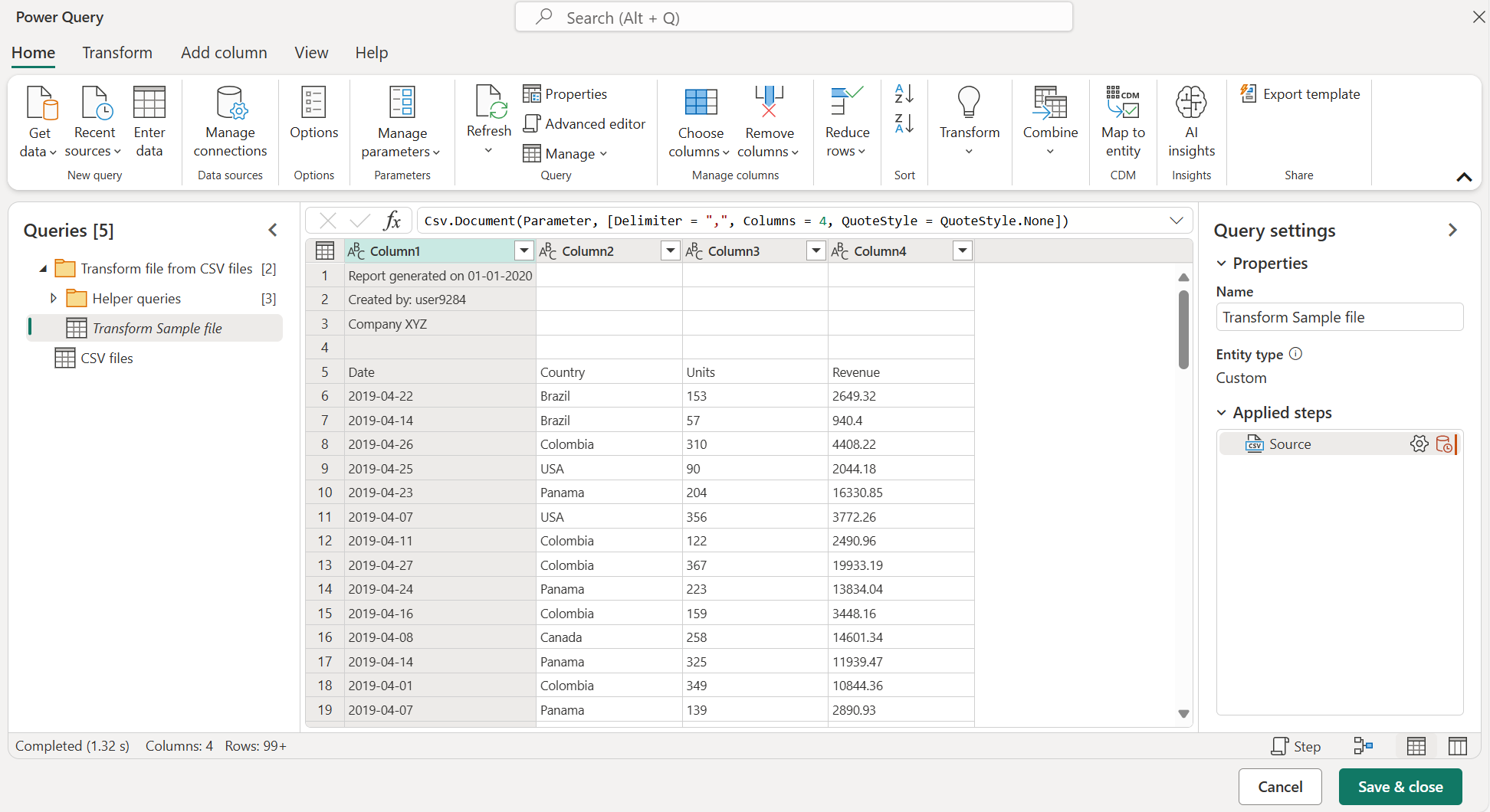Expand the formula bar chevron

(x=1176, y=221)
